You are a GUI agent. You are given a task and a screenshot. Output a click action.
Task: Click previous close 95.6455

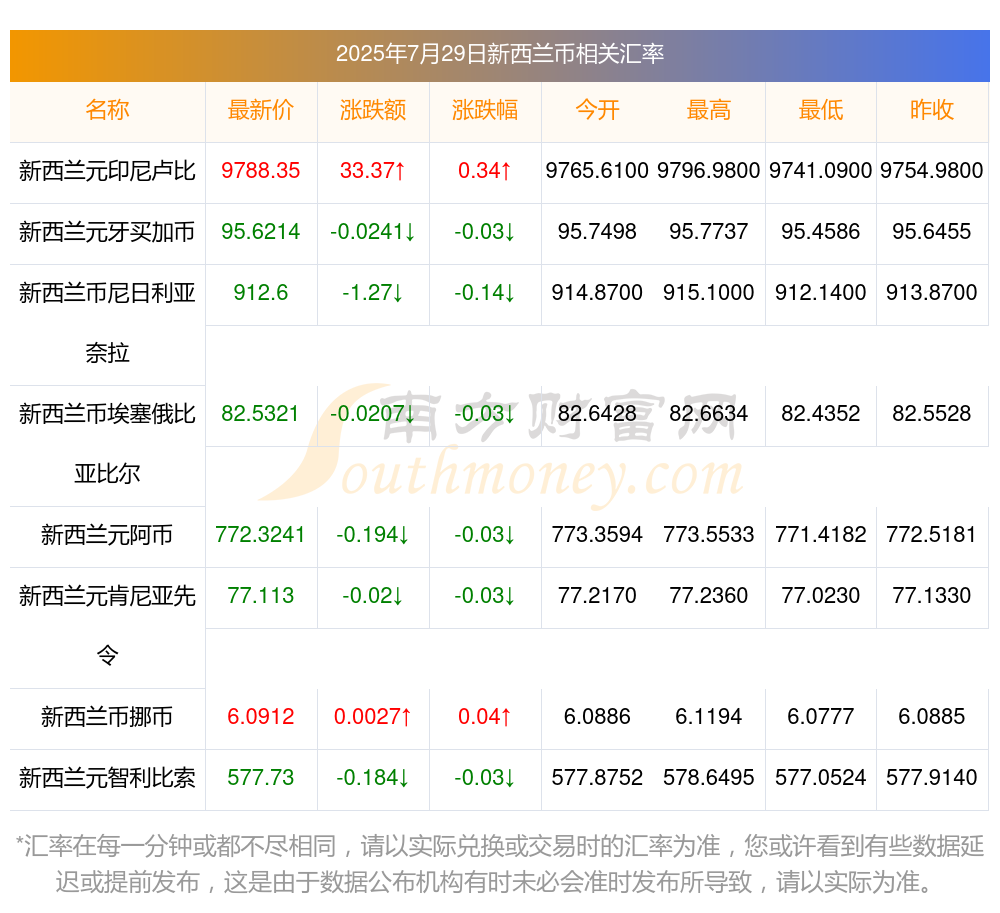932,231
